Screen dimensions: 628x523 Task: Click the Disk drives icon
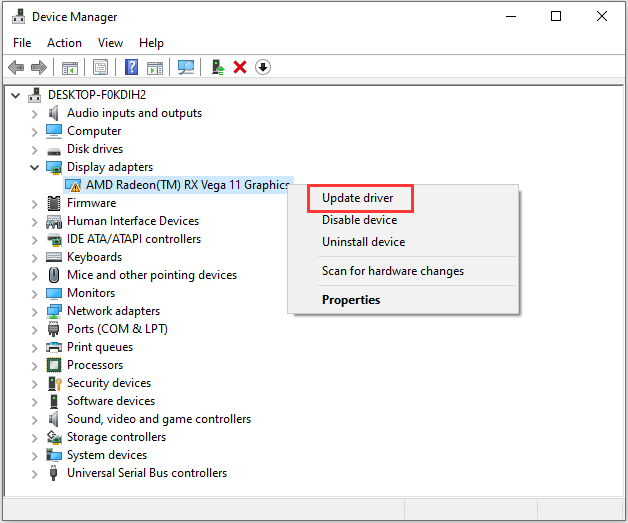coord(54,151)
